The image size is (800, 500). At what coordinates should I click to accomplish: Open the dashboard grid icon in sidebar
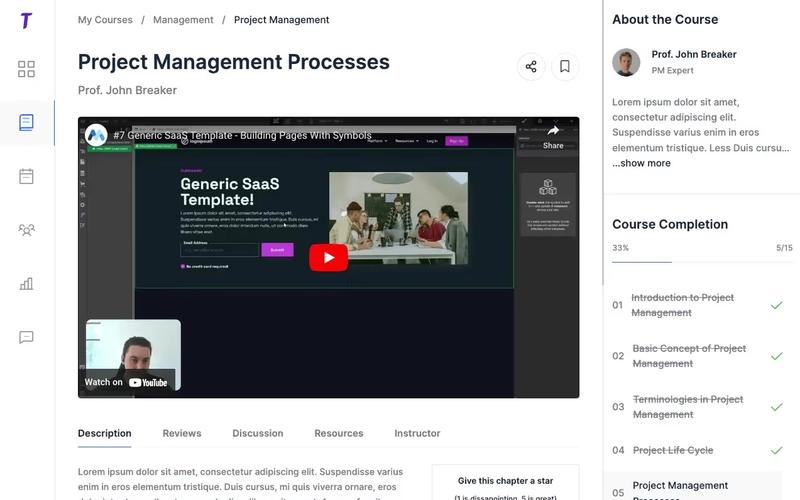27,69
